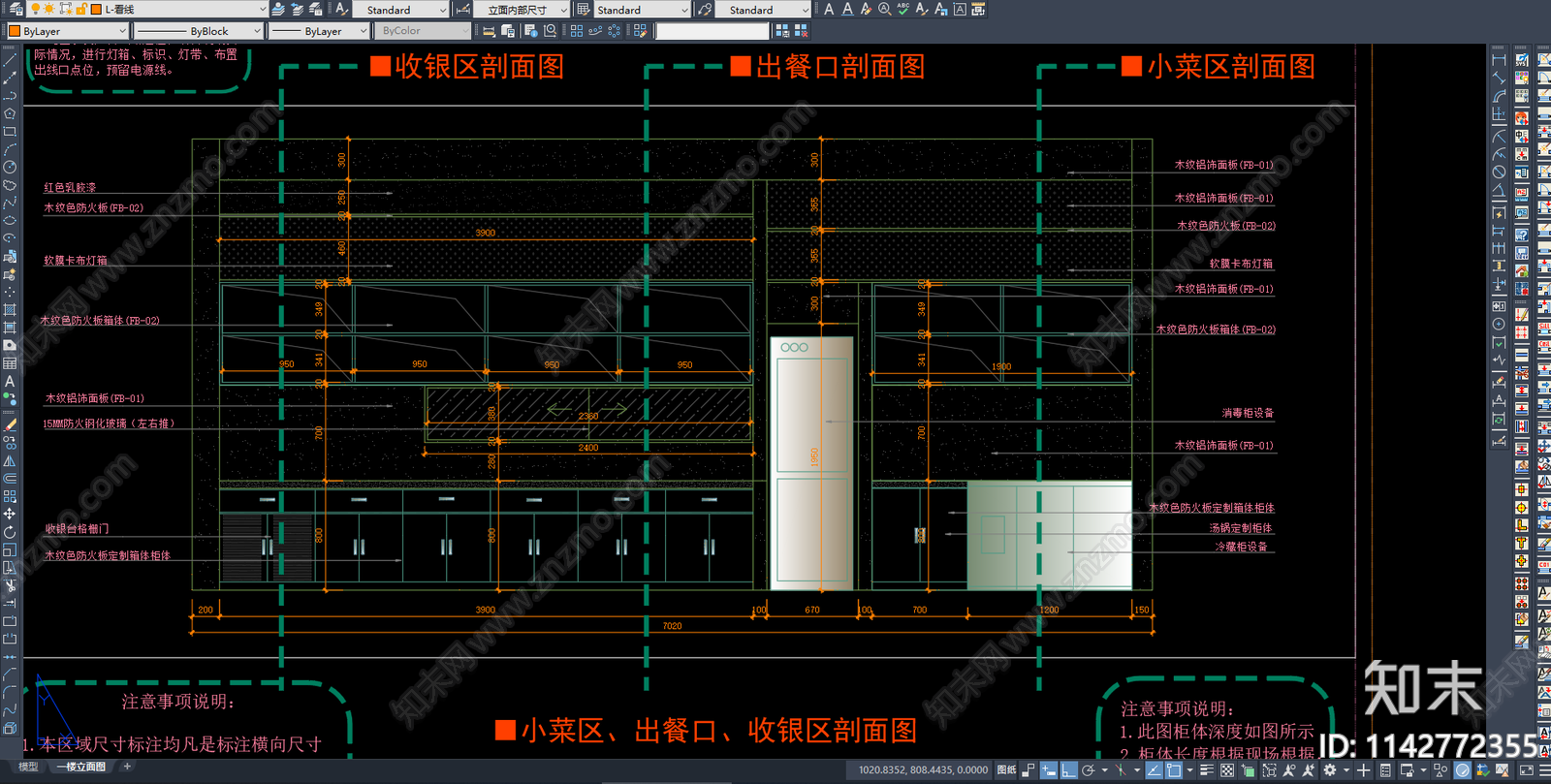Toggle Polar Tracking in status bar
The image size is (1551, 784).
coord(1089,770)
